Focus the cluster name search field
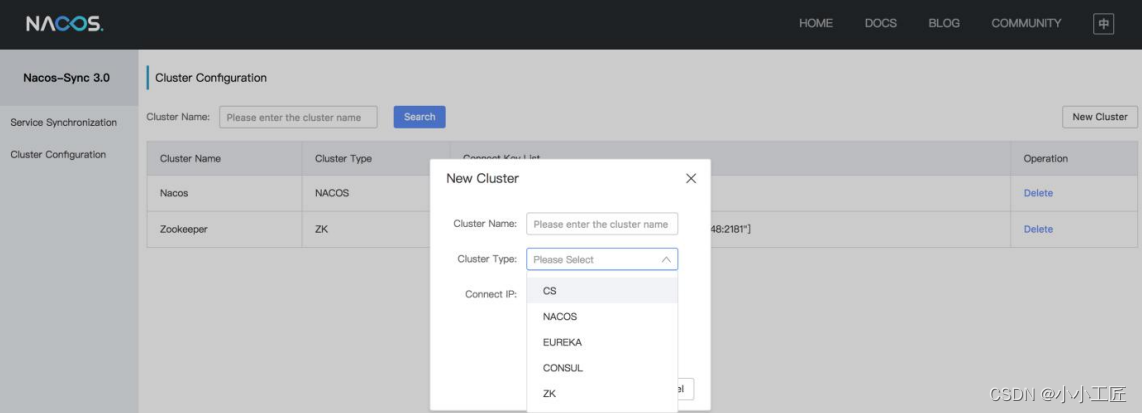 tap(299, 117)
